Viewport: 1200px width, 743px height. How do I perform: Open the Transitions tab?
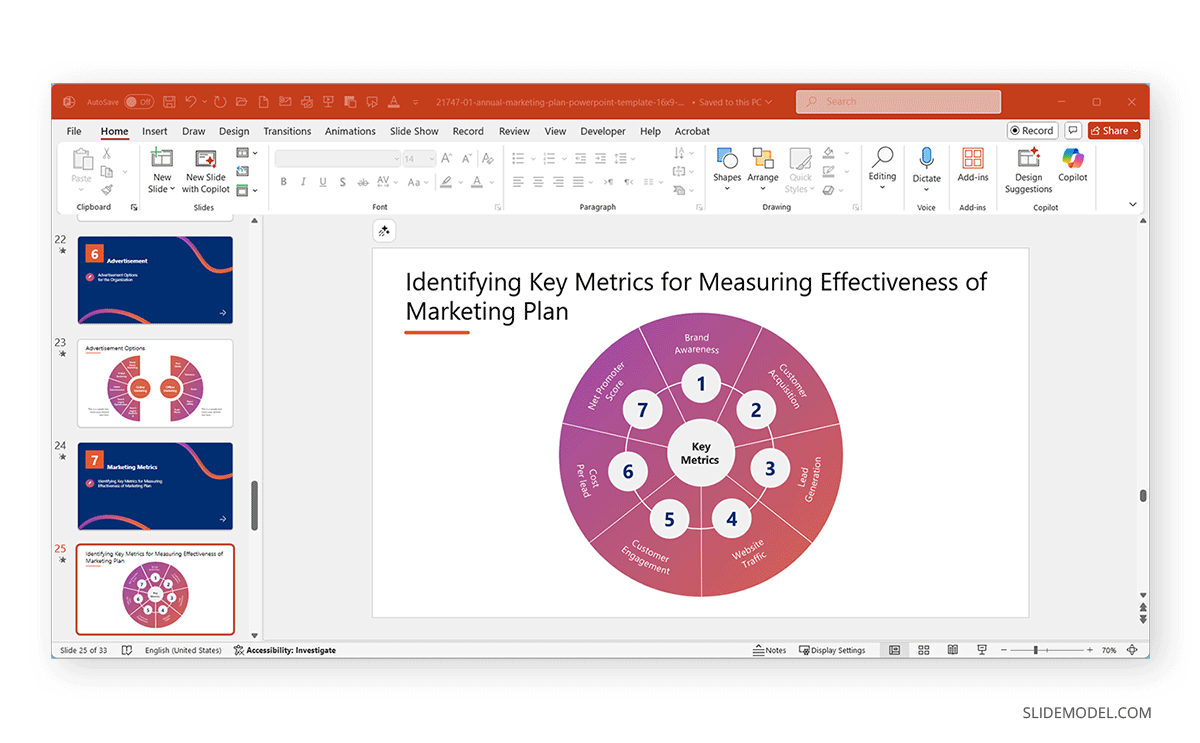[x=287, y=131]
